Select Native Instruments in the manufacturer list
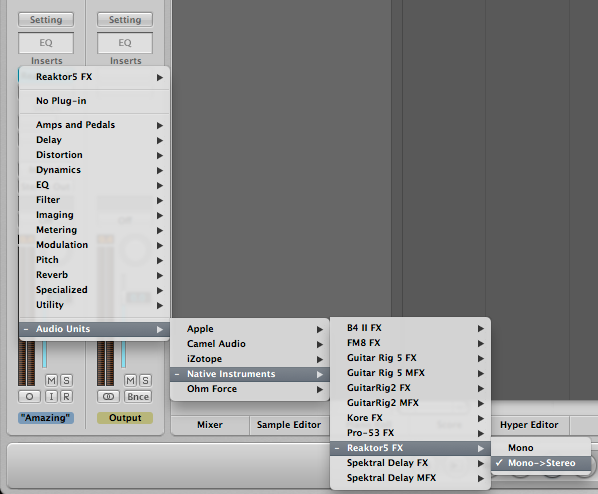 point(250,374)
